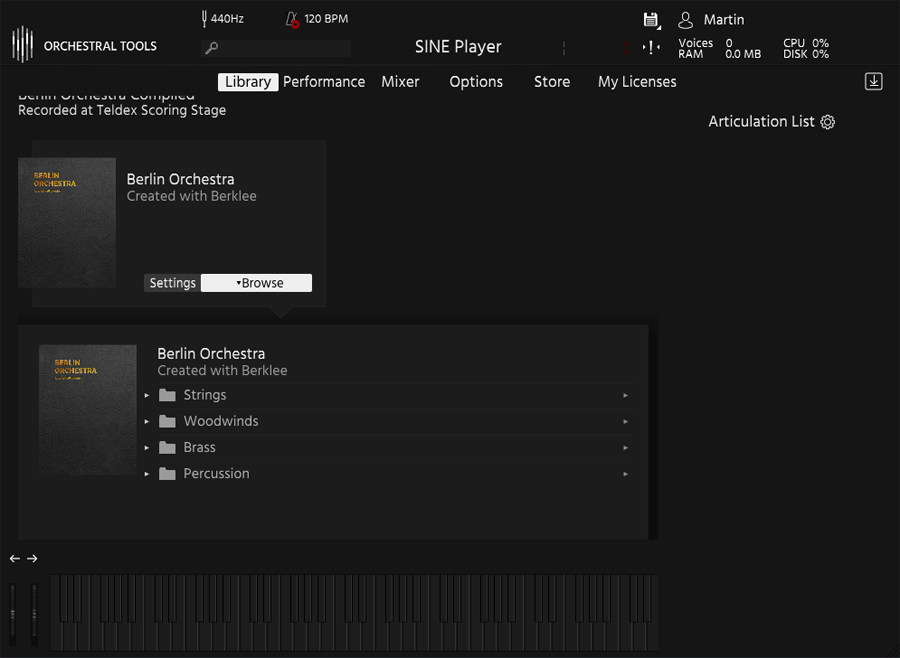Click the Percussion folder icon

(167, 474)
